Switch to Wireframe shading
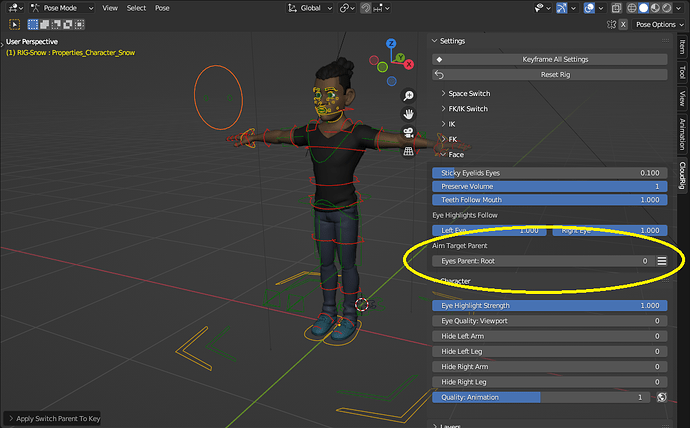Viewport: 690px width, 428px height. click(x=632, y=8)
